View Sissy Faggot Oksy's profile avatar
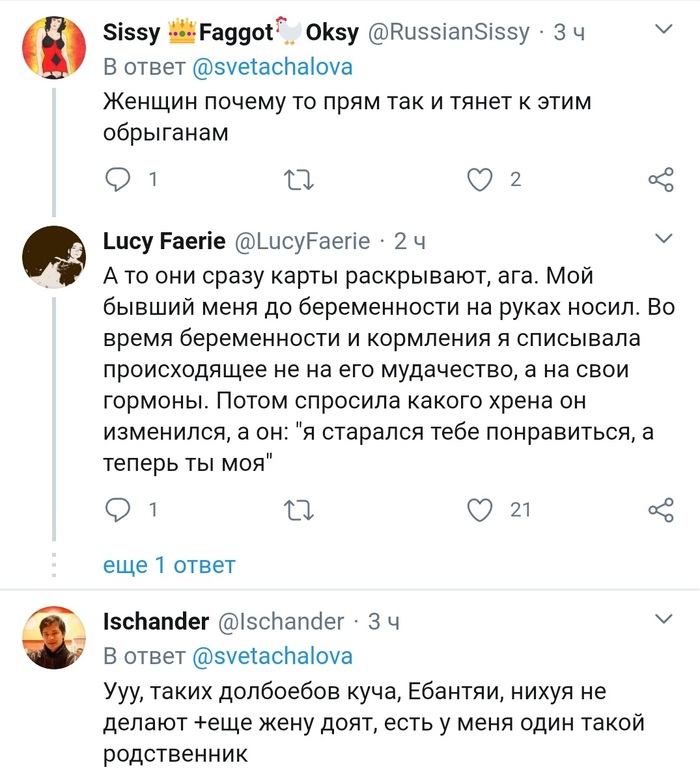 point(54,47)
